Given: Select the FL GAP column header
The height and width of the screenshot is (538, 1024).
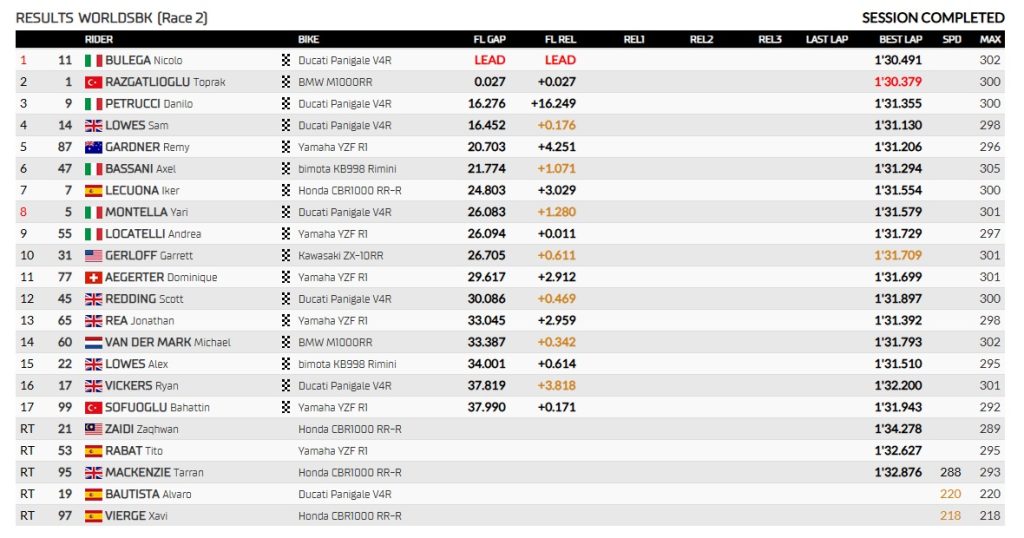Looking at the screenshot, I should (x=489, y=39).
